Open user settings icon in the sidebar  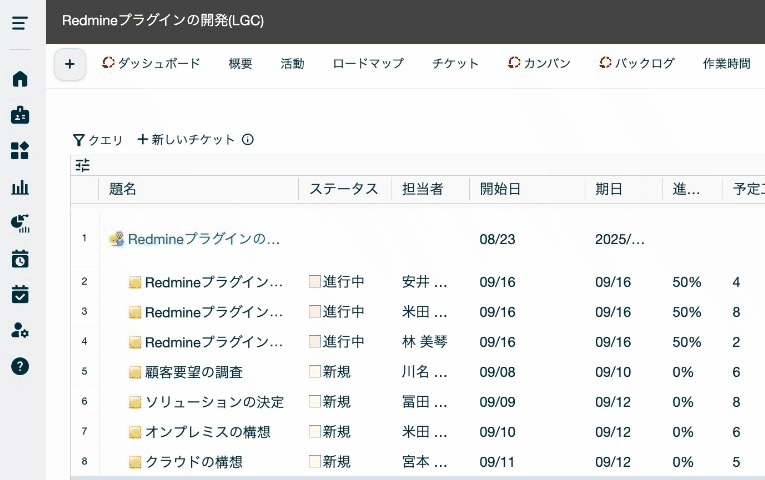coord(20,330)
